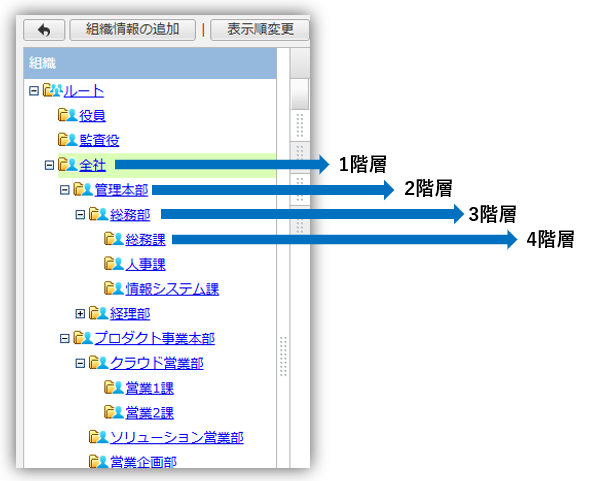Click the vertical scrollbar thumb
The width and height of the screenshot is (590, 481).
[300, 94]
